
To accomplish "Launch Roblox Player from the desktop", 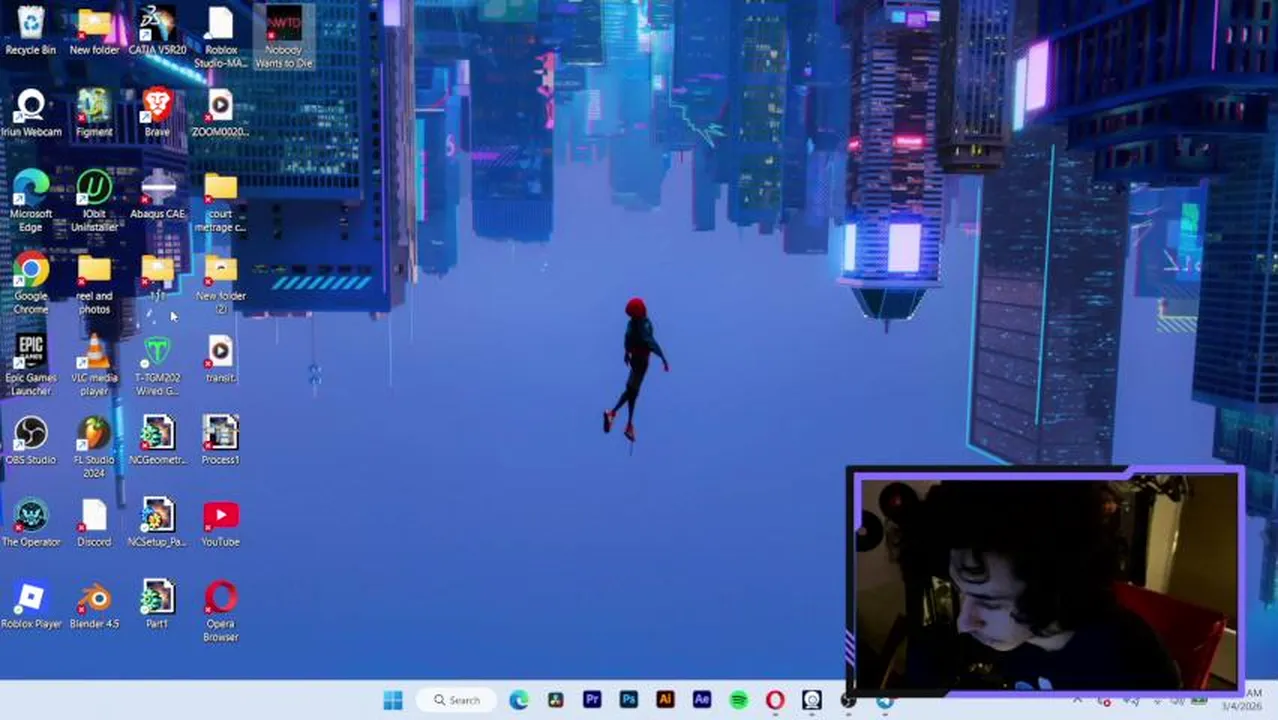I will click(x=31, y=605).
